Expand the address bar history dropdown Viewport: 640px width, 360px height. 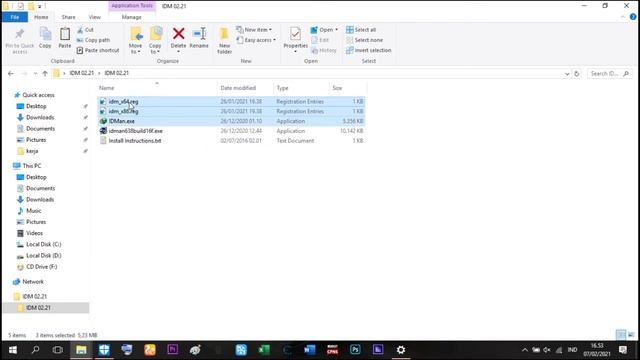[567, 74]
